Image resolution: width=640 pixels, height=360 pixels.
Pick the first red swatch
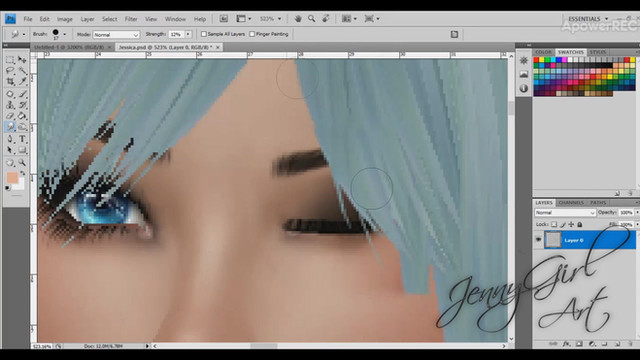(x=536, y=60)
